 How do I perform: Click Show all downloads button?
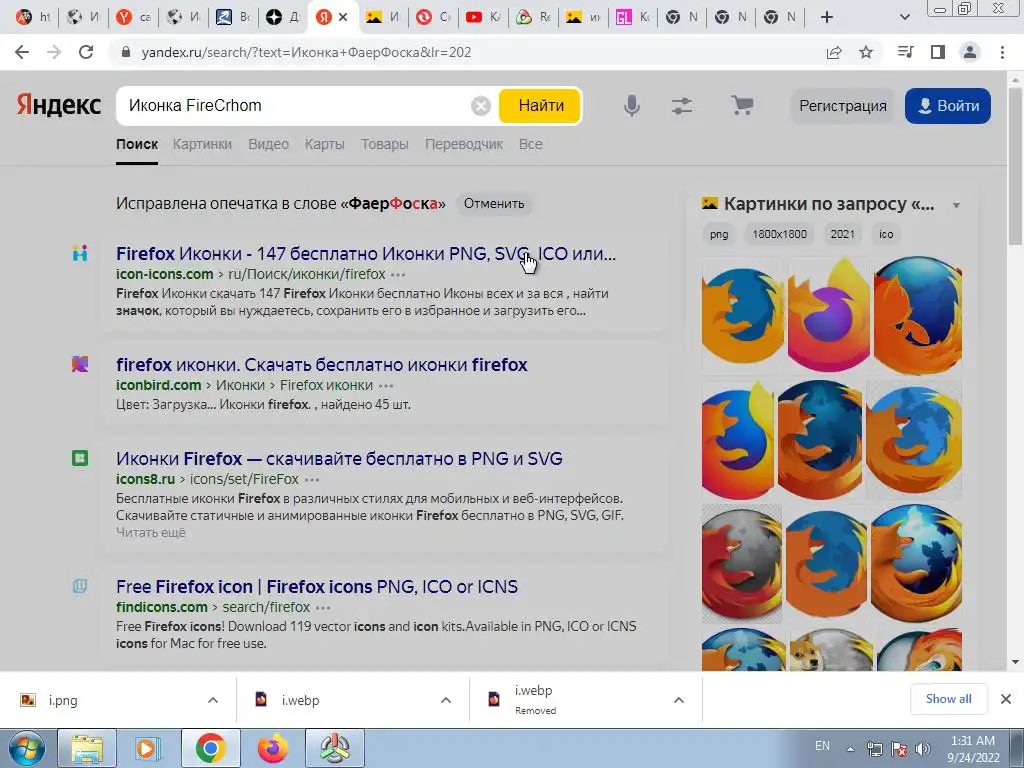(x=948, y=699)
